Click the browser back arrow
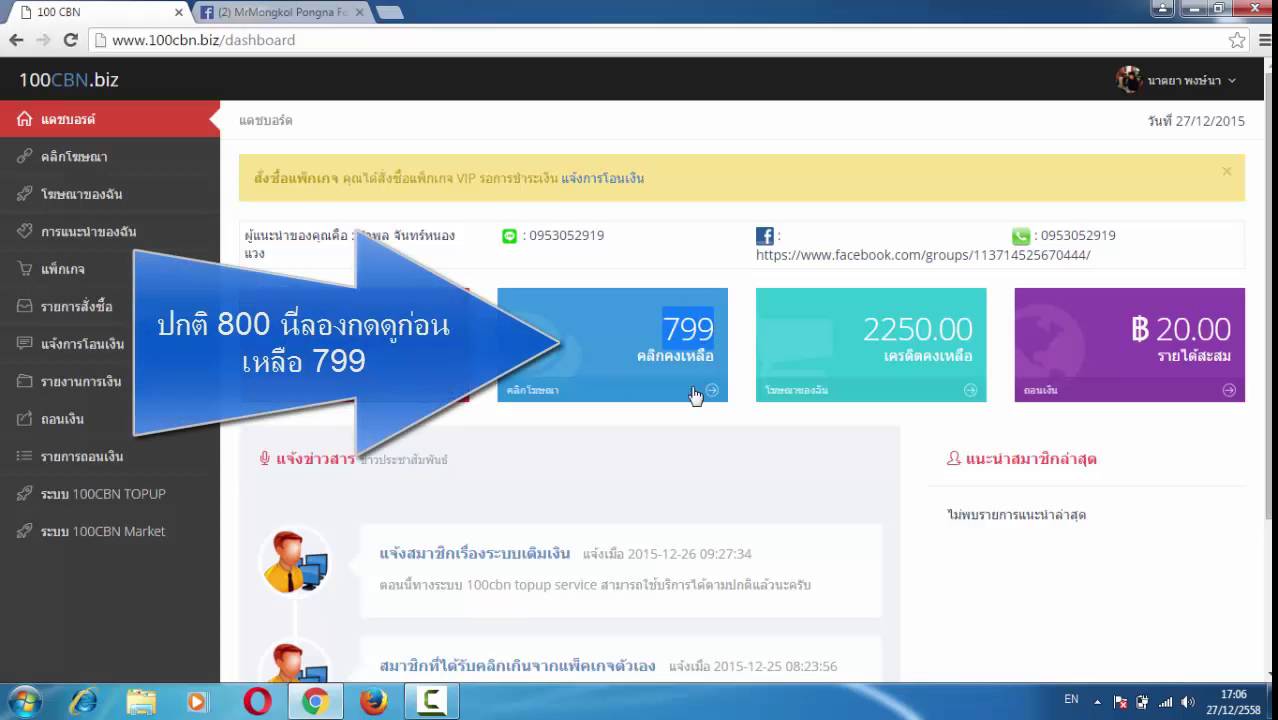1278x720 pixels. click(16, 40)
